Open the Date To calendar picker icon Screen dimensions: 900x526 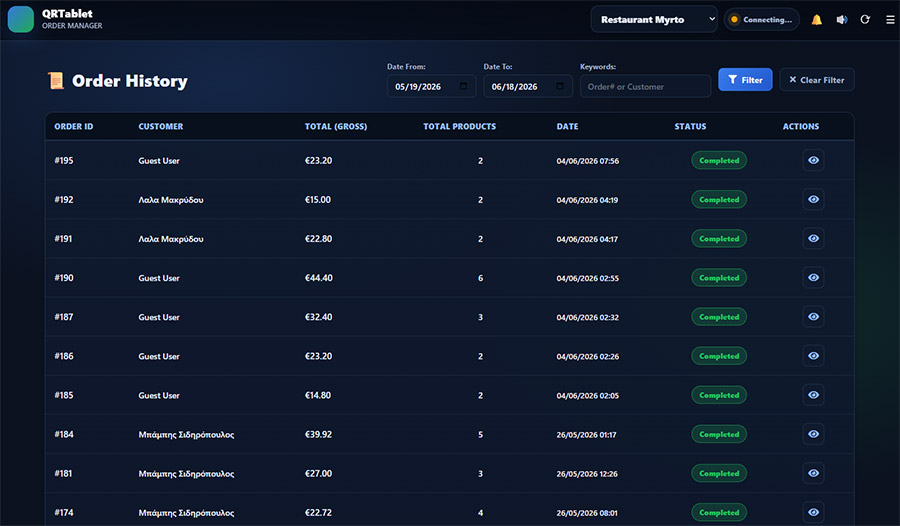(560, 86)
